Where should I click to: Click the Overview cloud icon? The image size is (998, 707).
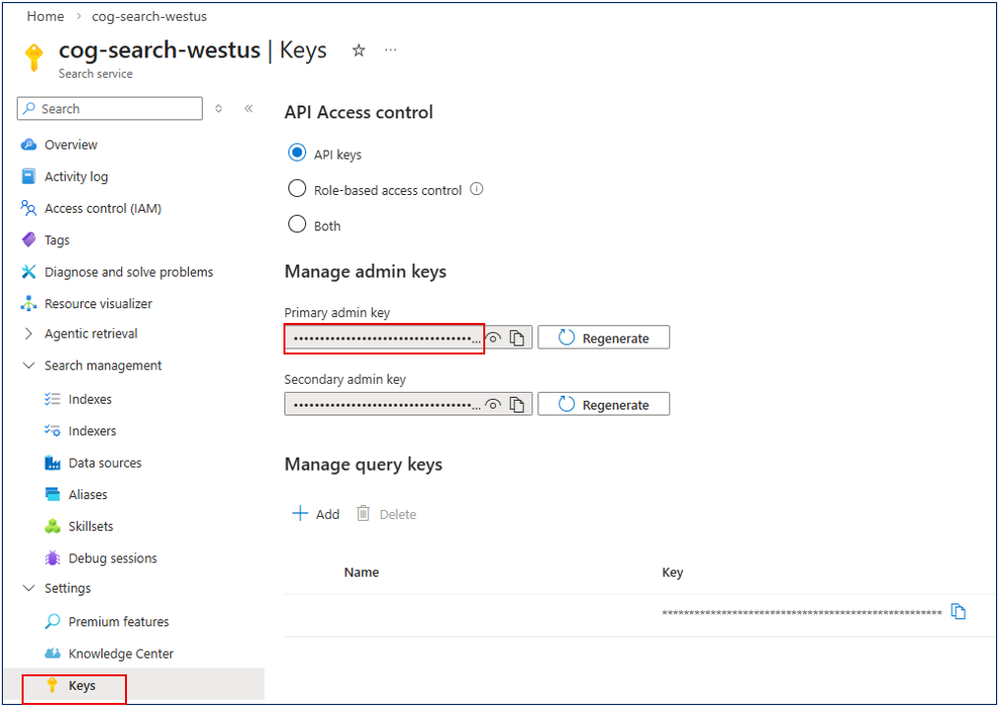(29, 144)
